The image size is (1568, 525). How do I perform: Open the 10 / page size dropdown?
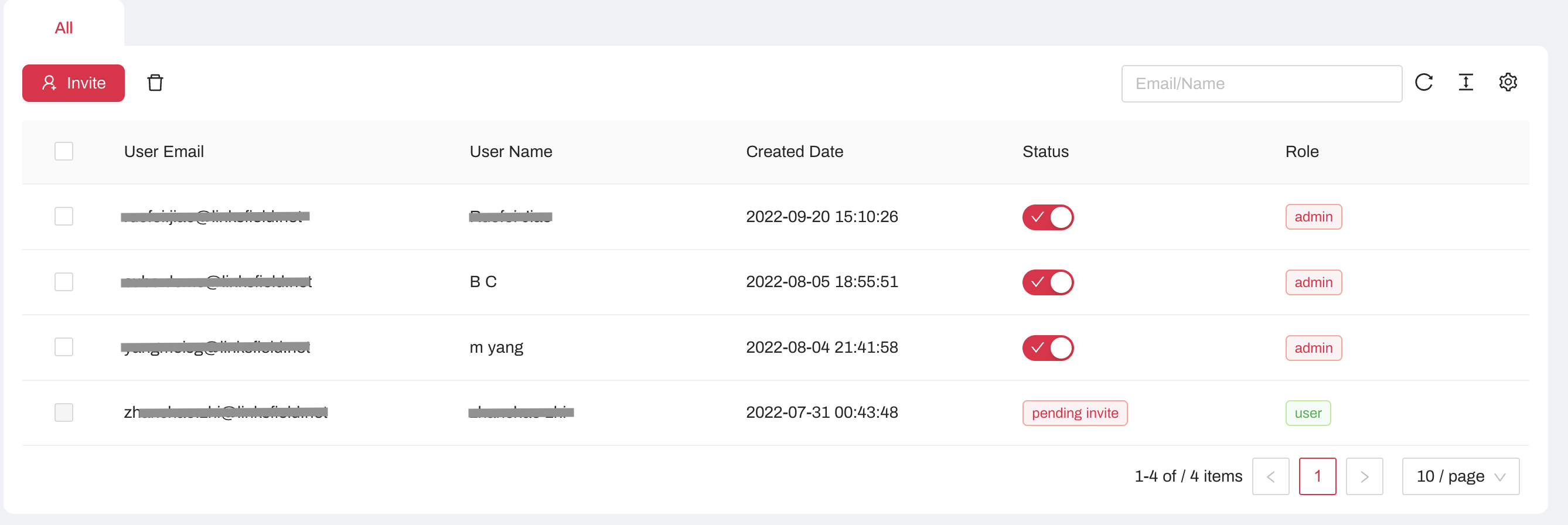coord(1461,476)
